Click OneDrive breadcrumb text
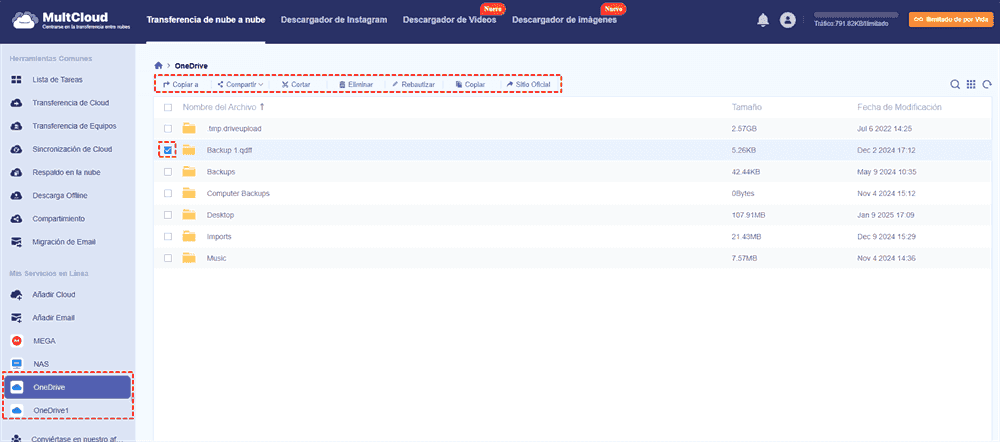The height and width of the screenshot is (442, 1000). 191,66
